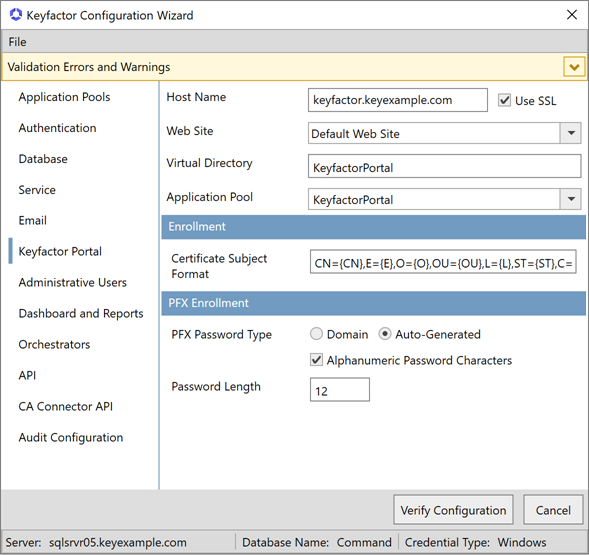Click the Password Length field
The width and height of the screenshot is (589, 555).
(340, 390)
